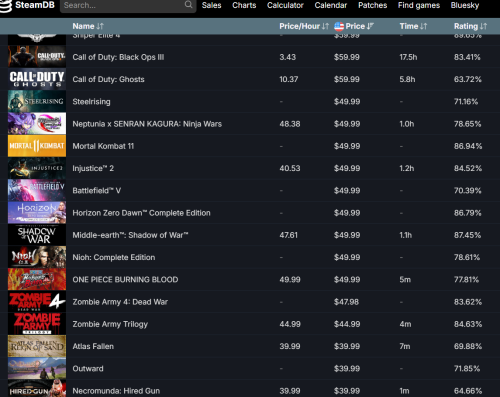
Task: Open Shadow of War thumbnail
Action: (x=37, y=235)
